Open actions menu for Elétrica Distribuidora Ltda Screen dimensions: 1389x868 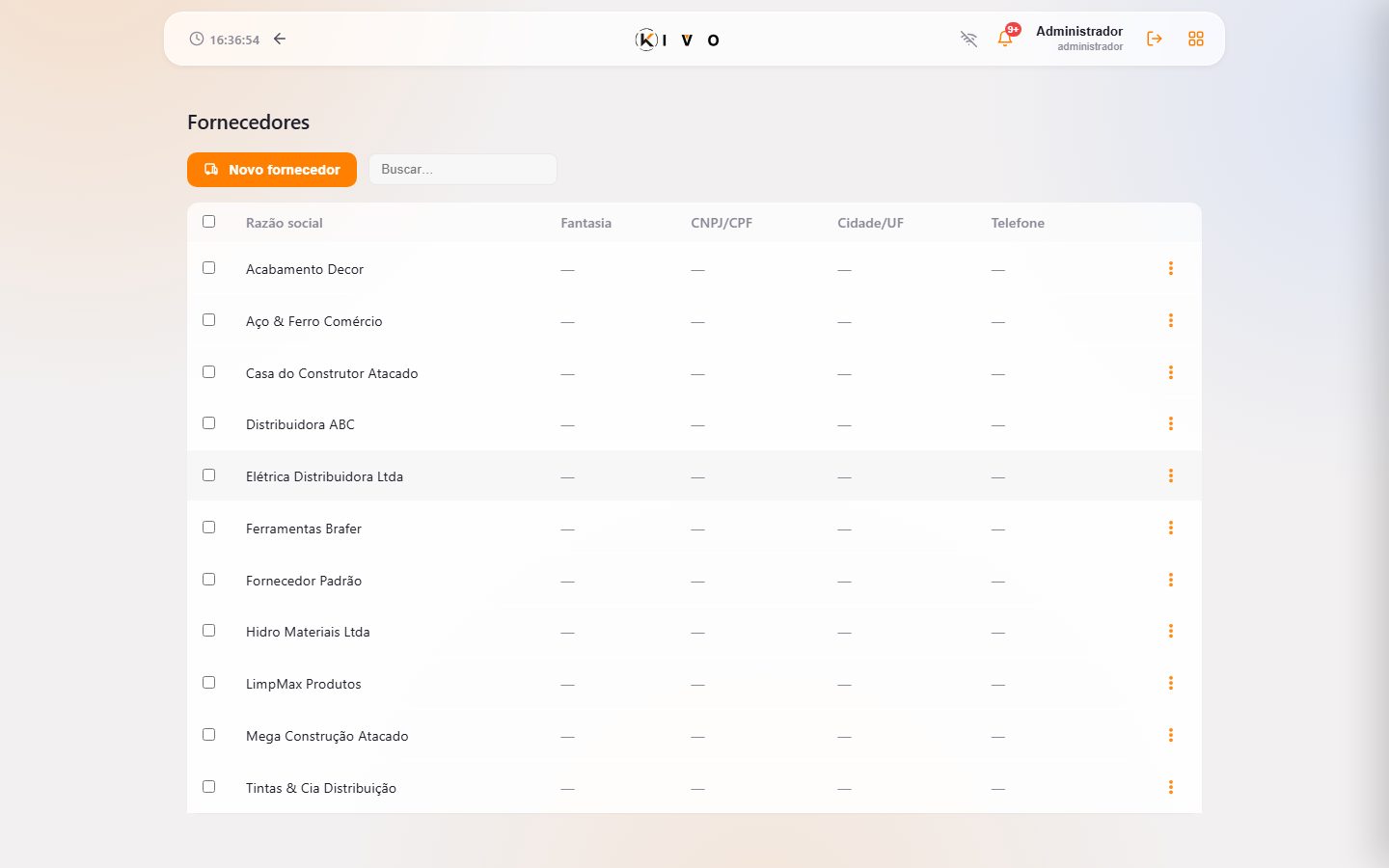point(1171,475)
